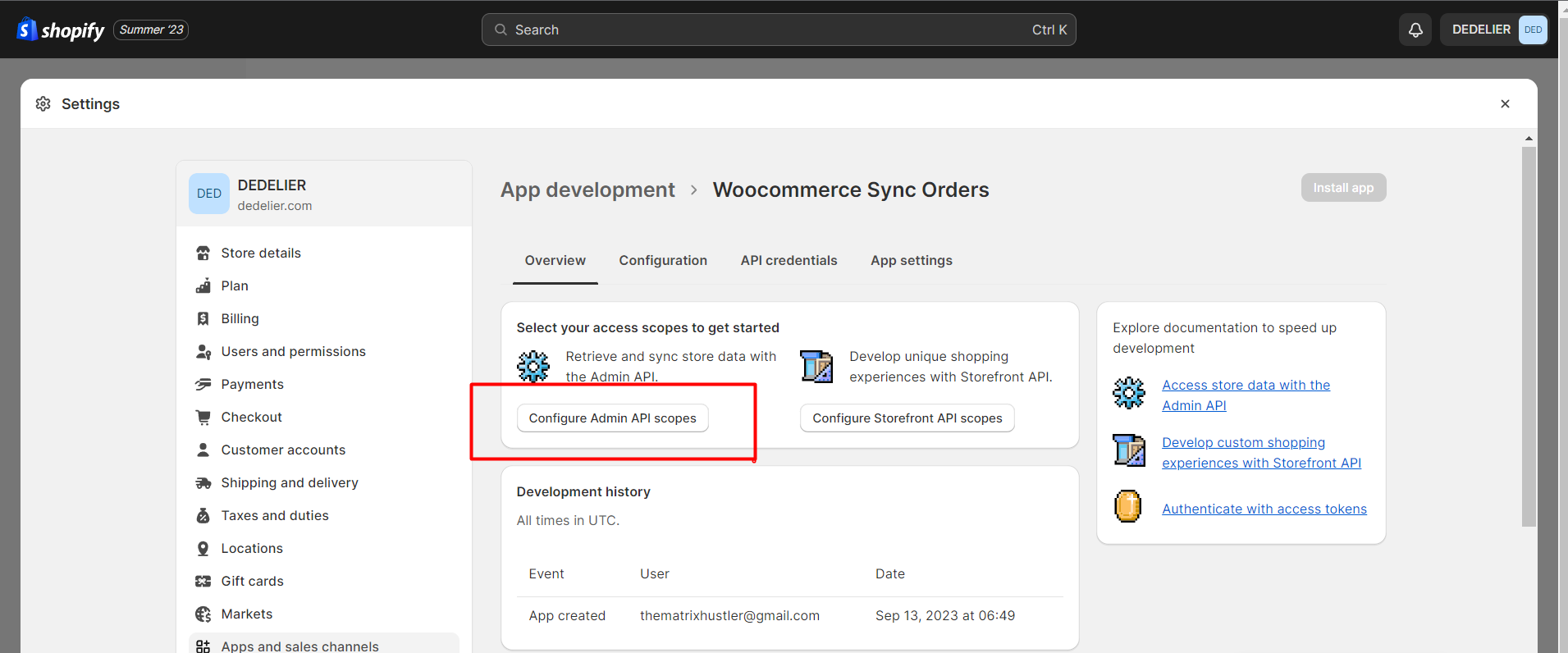Click the scrollbar up arrow
Screen dimensions: 1568x653
tap(1529, 139)
